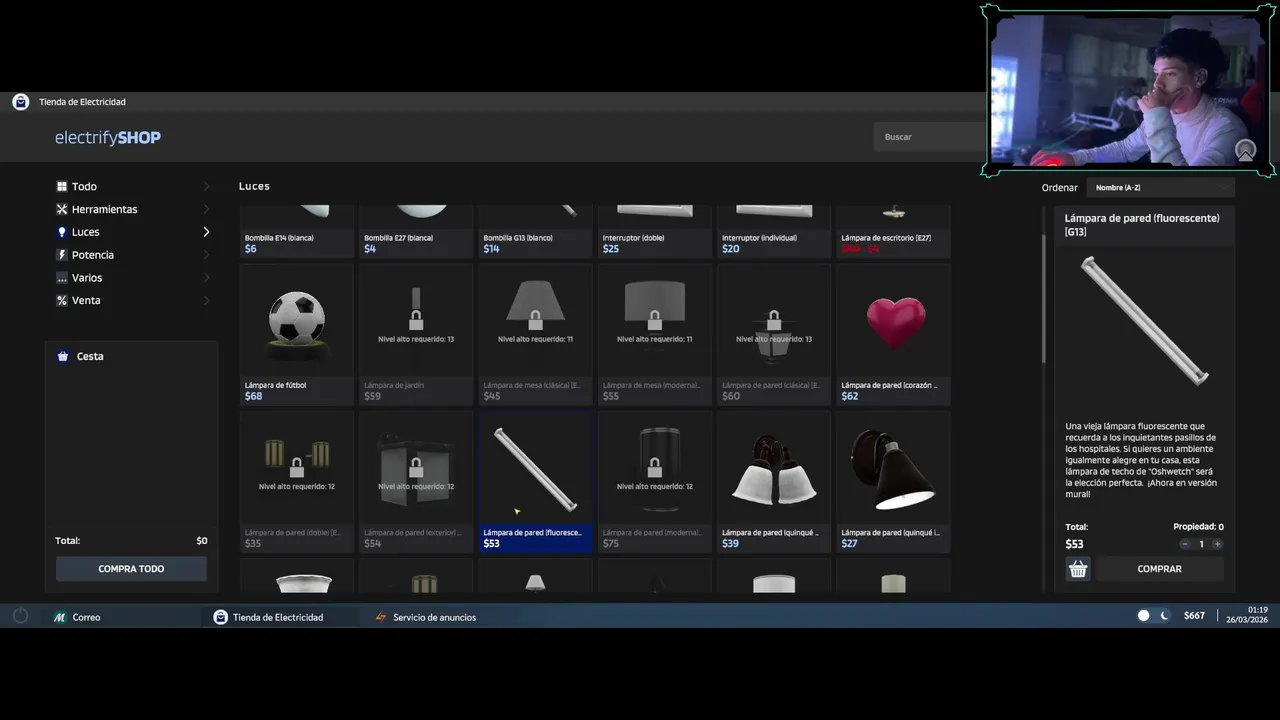Image resolution: width=1280 pixels, height=720 pixels.
Task: Decrease quantity with minus stepper
Action: click(1185, 544)
